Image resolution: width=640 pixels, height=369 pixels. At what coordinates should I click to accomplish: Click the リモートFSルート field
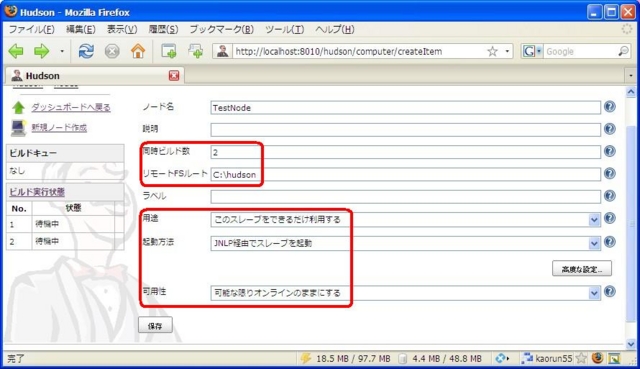pyautogui.click(x=405, y=175)
